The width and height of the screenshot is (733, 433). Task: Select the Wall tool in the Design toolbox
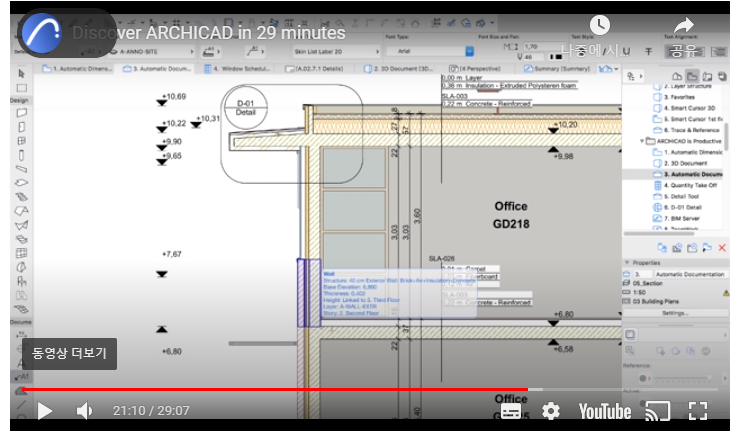click(22, 113)
